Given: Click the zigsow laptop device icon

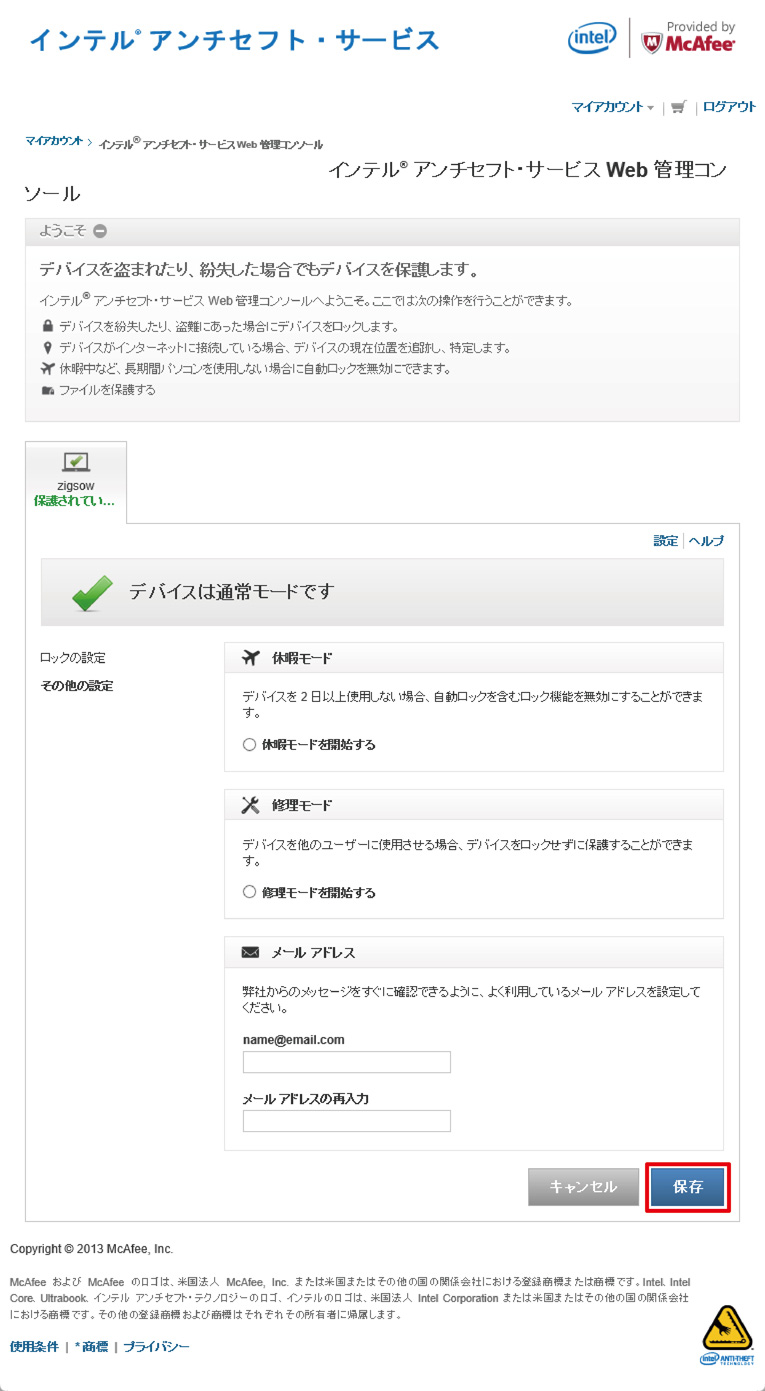Looking at the screenshot, I should click(x=76, y=462).
